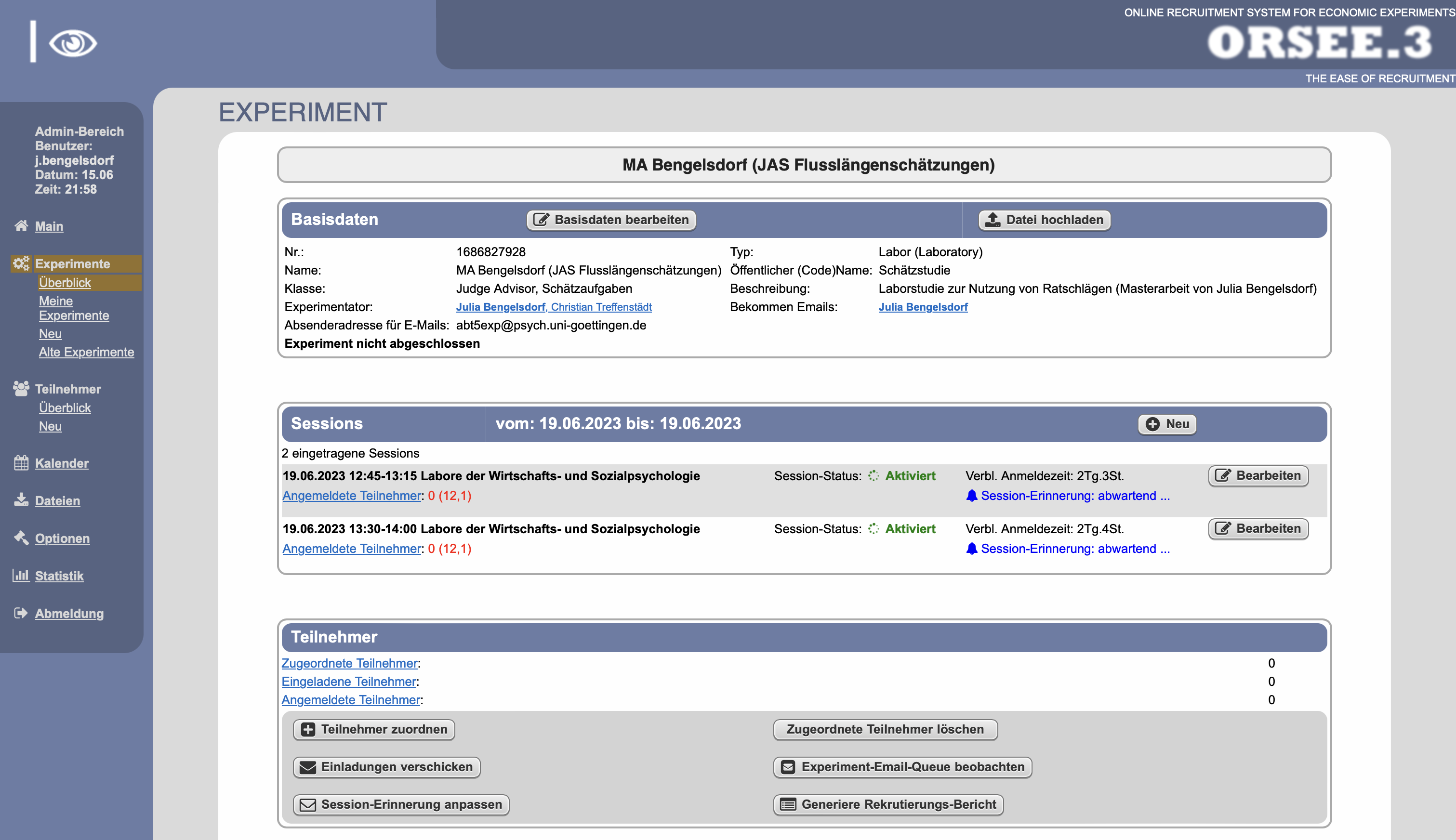Edit the 13:30-14:00 session via Bearbeiten
Image resolution: width=1456 pixels, height=840 pixels.
coord(1258,528)
